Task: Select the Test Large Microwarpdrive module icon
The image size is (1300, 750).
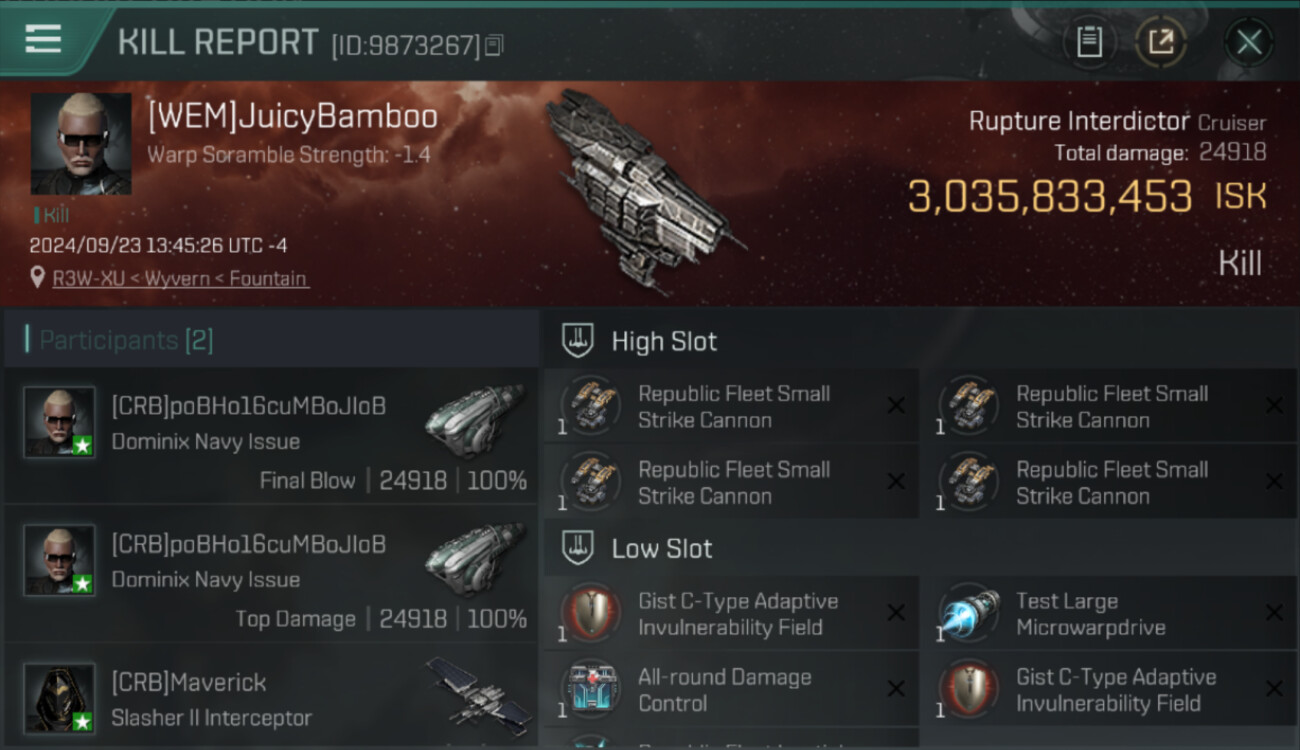Action: point(969,613)
